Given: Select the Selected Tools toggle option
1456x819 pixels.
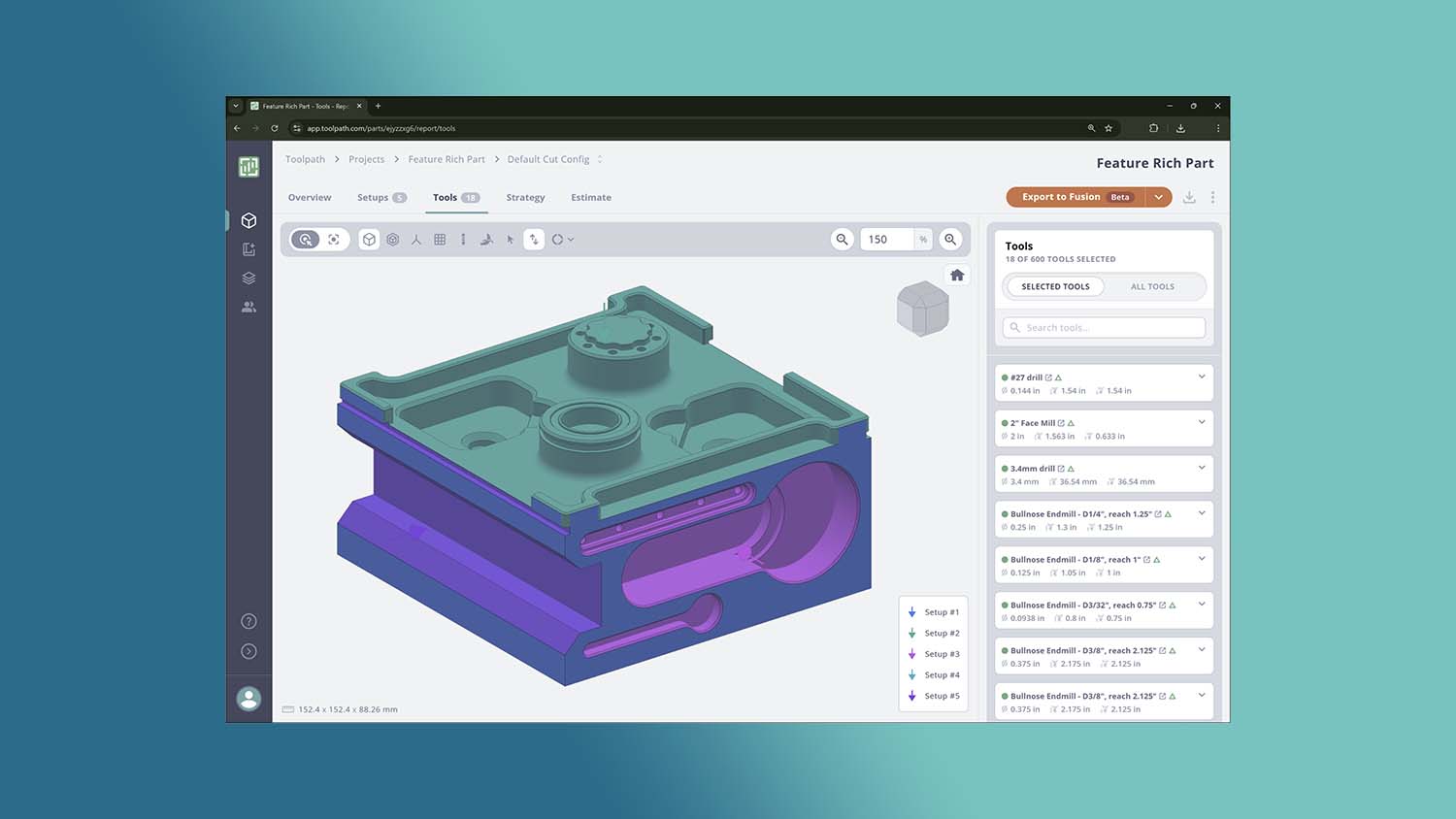Looking at the screenshot, I should pyautogui.click(x=1055, y=287).
